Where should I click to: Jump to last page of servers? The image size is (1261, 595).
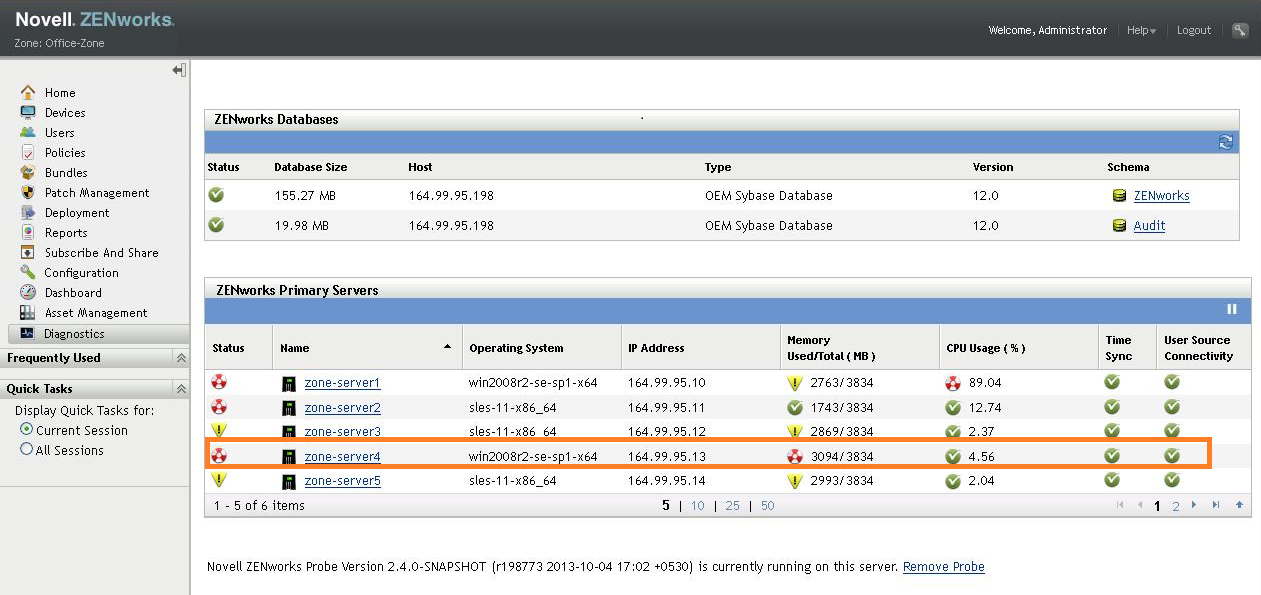(1216, 505)
